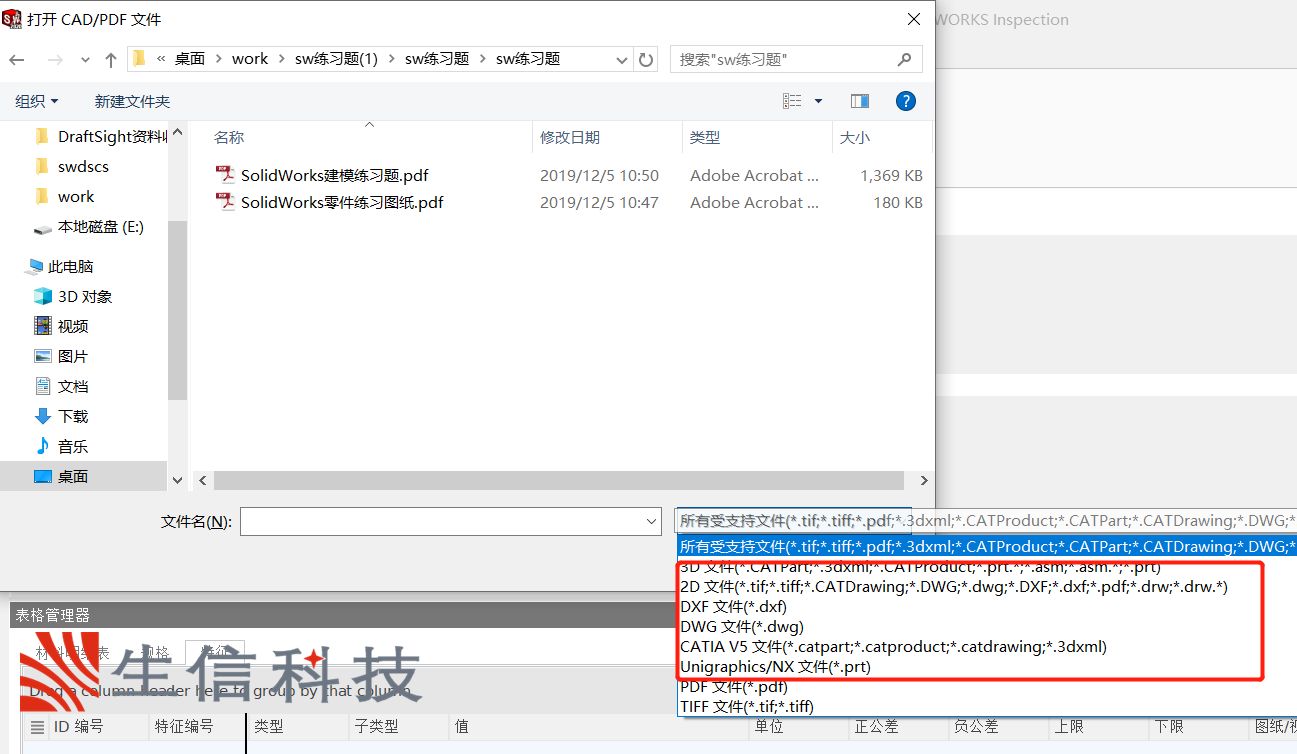The image size is (1297, 754).
Task: Click 上限 column header in table
Action: 1069,727
